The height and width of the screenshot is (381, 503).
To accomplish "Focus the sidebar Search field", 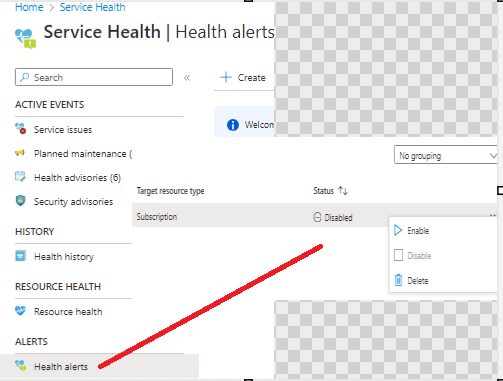I will (94, 77).
